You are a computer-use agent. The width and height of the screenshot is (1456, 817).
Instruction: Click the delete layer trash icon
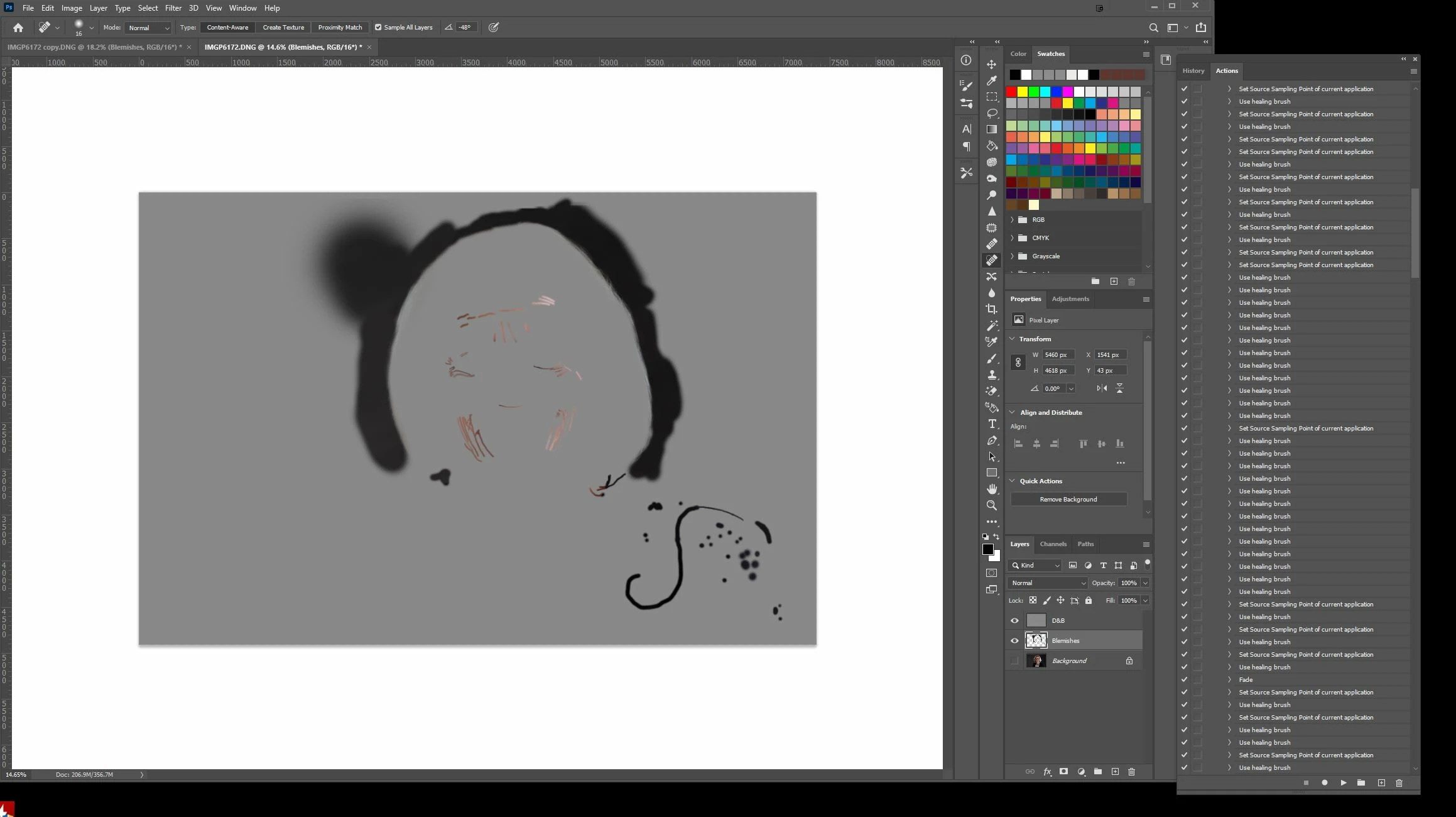click(x=1131, y=772)
